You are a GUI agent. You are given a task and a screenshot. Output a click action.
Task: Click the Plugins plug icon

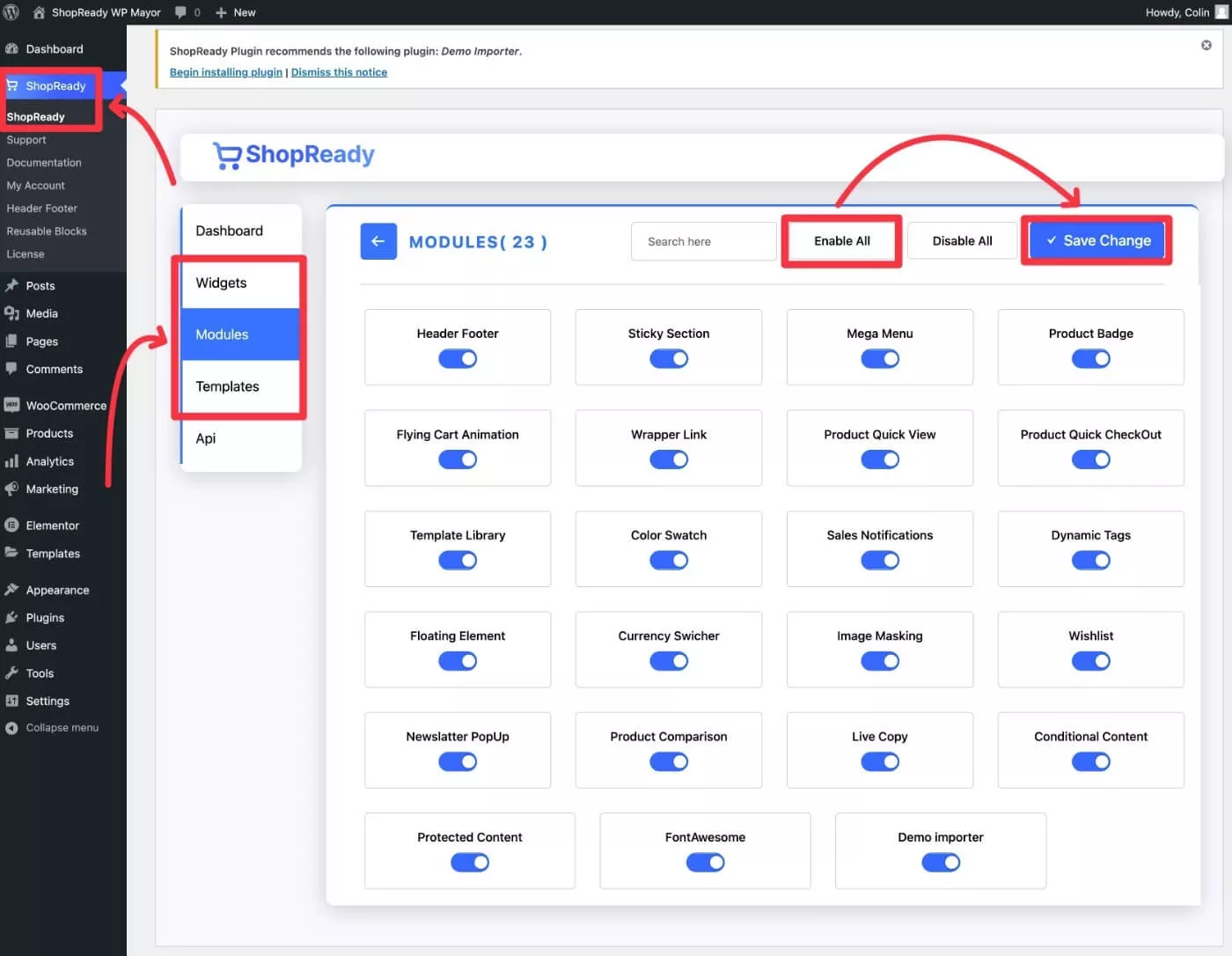(x=11, y=617)
